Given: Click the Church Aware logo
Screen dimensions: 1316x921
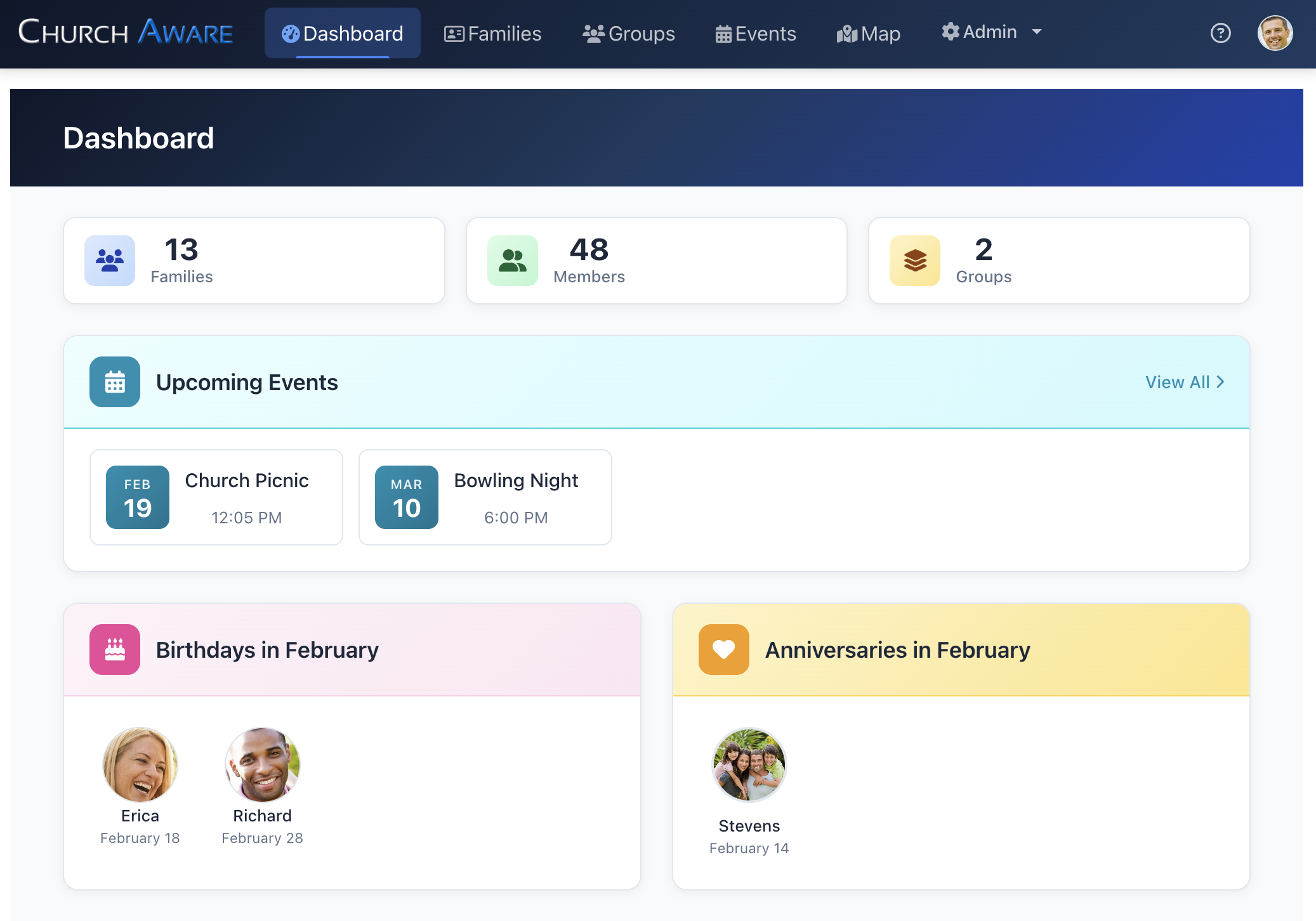Looking at the screenshot, I should click(126, 32).
